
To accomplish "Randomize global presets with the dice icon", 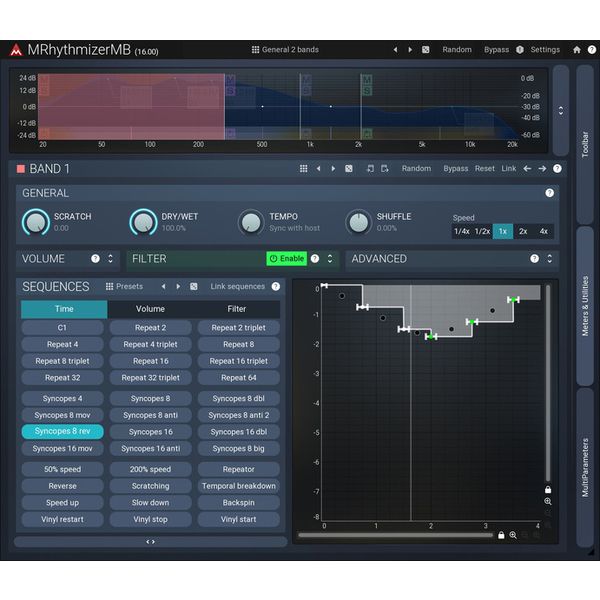I will click(x=425, y=49).
